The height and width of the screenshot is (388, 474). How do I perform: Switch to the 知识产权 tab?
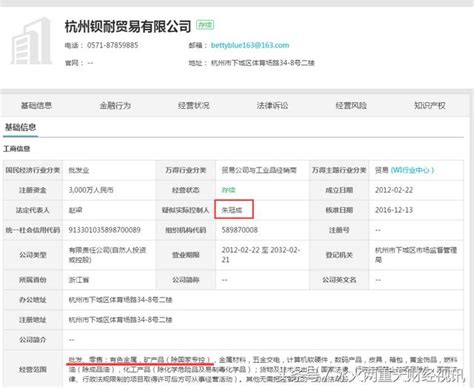click(430, 106)
